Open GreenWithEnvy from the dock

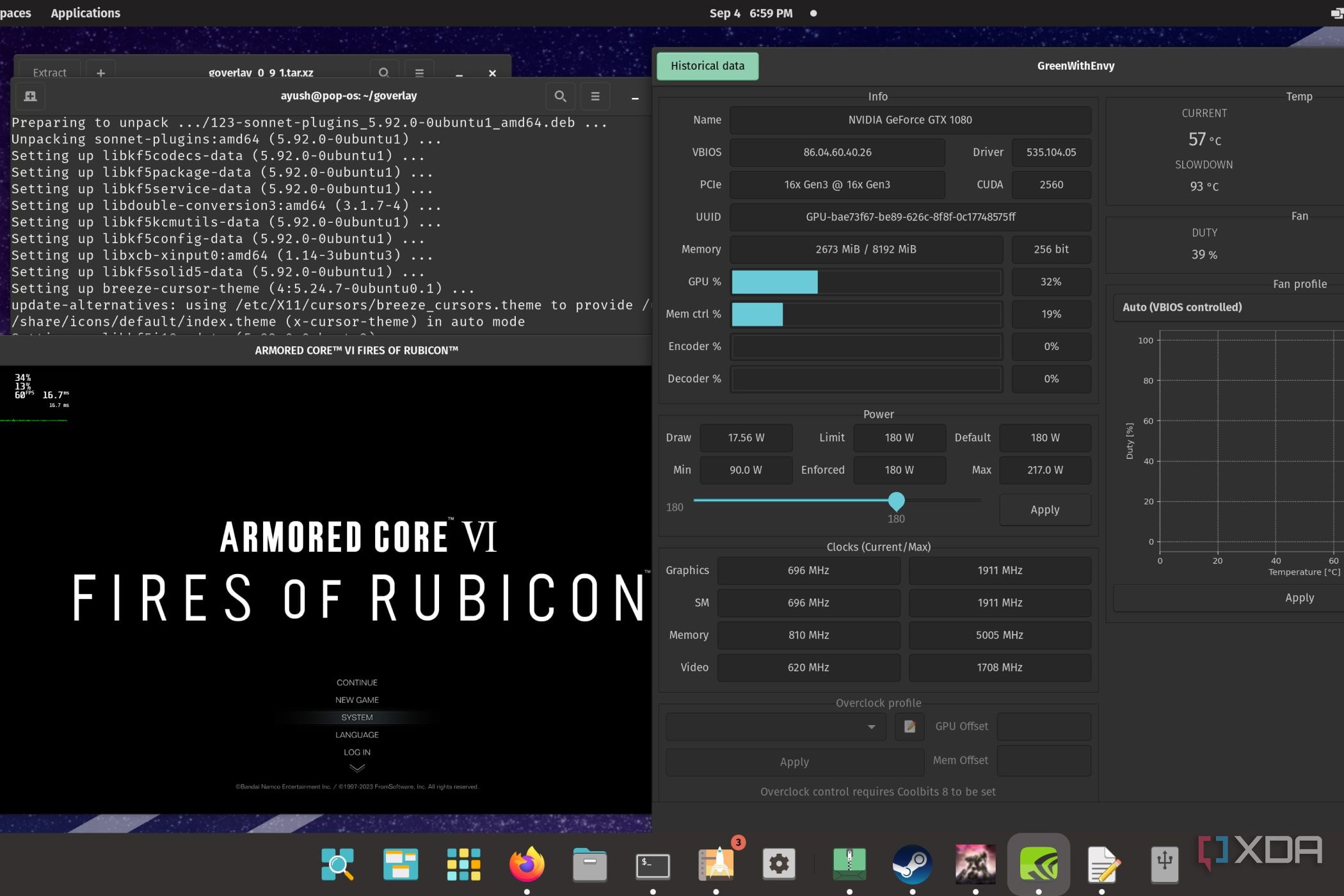[x=1039, y=863]
